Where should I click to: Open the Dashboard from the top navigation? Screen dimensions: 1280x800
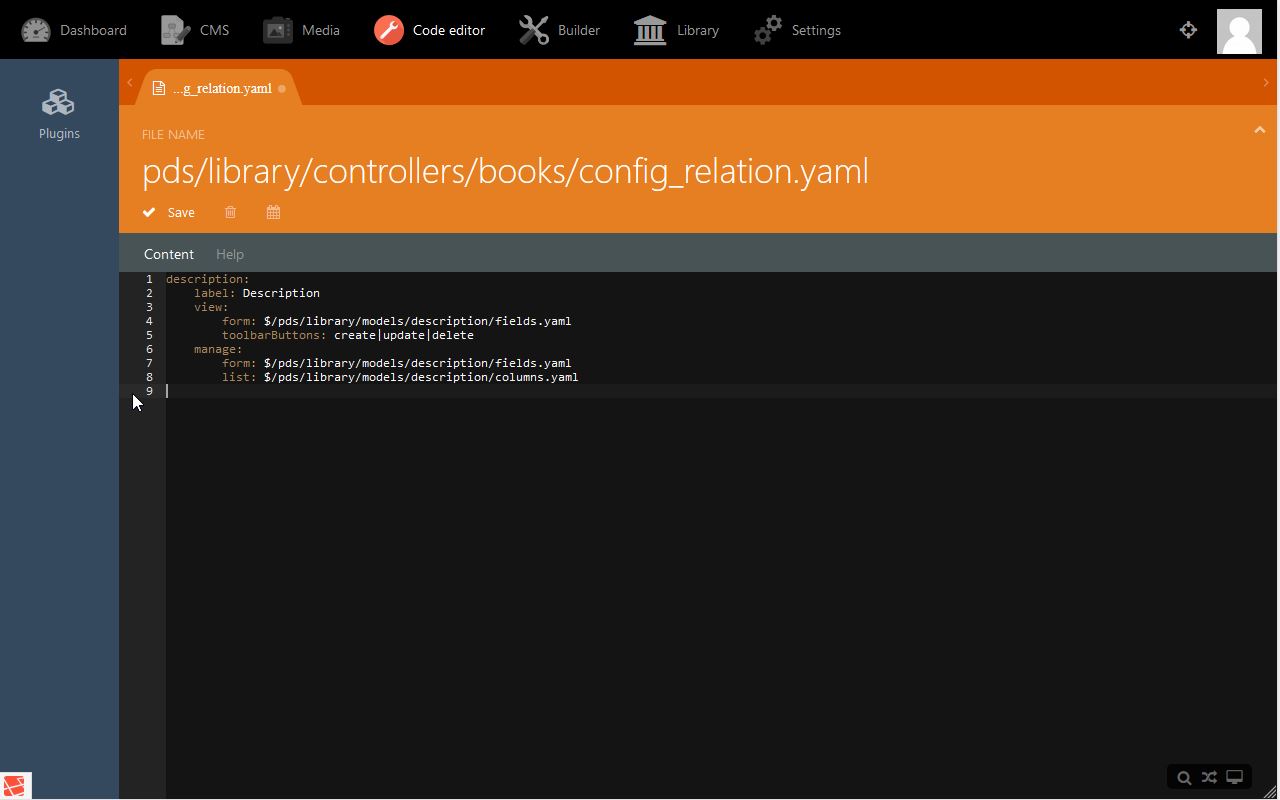(x=75, y=30)
